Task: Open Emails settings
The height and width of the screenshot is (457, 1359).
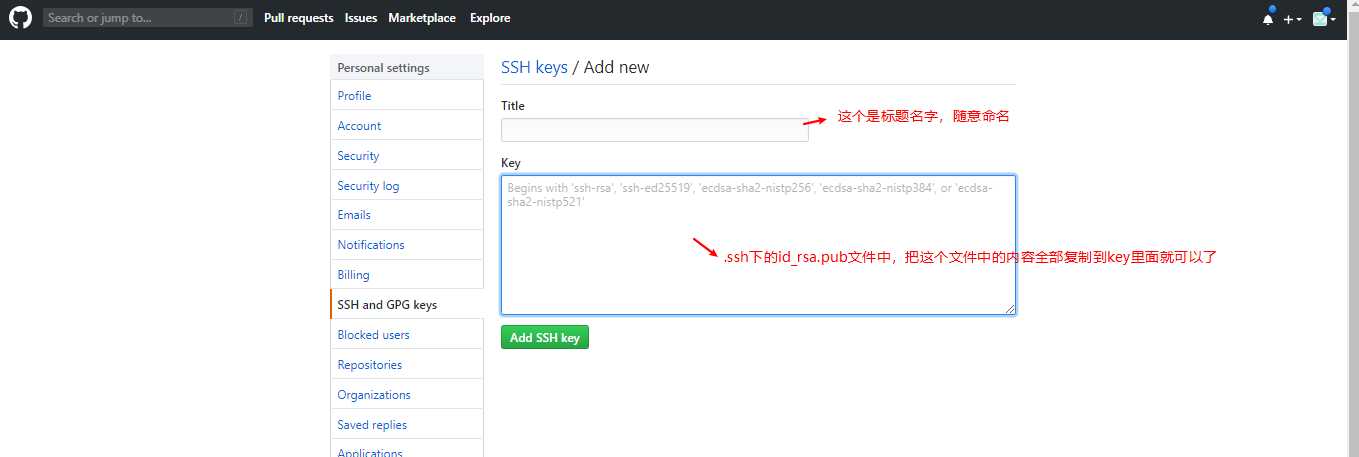Action: click(407, 215)
